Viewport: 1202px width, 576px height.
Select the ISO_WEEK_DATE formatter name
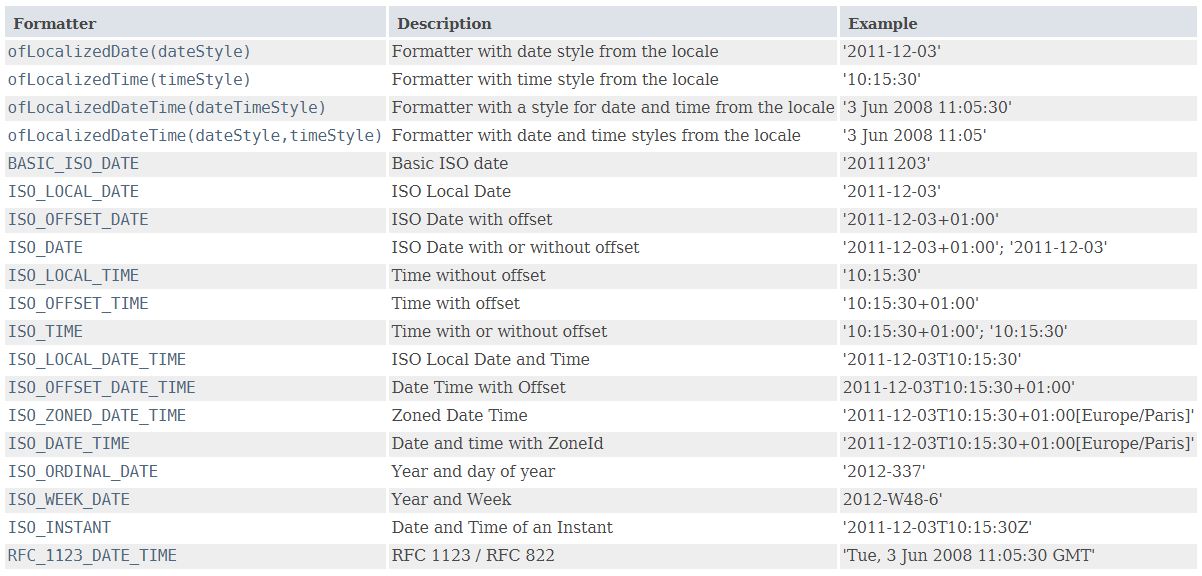tap(69, 499)
